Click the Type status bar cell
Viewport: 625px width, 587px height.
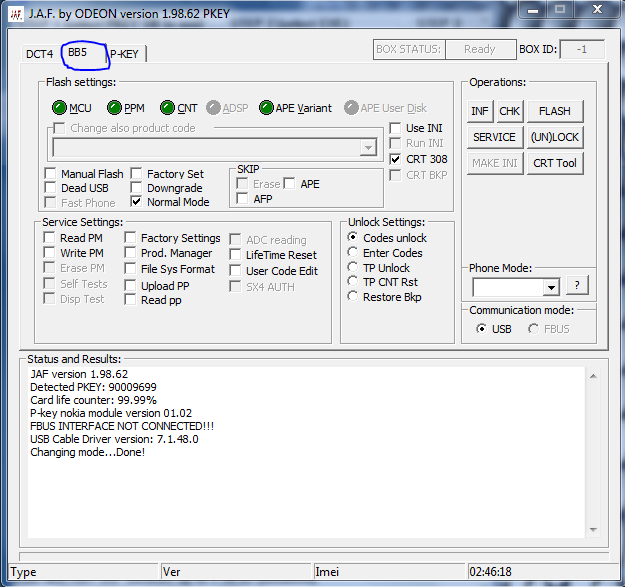[x=84, y=572]
